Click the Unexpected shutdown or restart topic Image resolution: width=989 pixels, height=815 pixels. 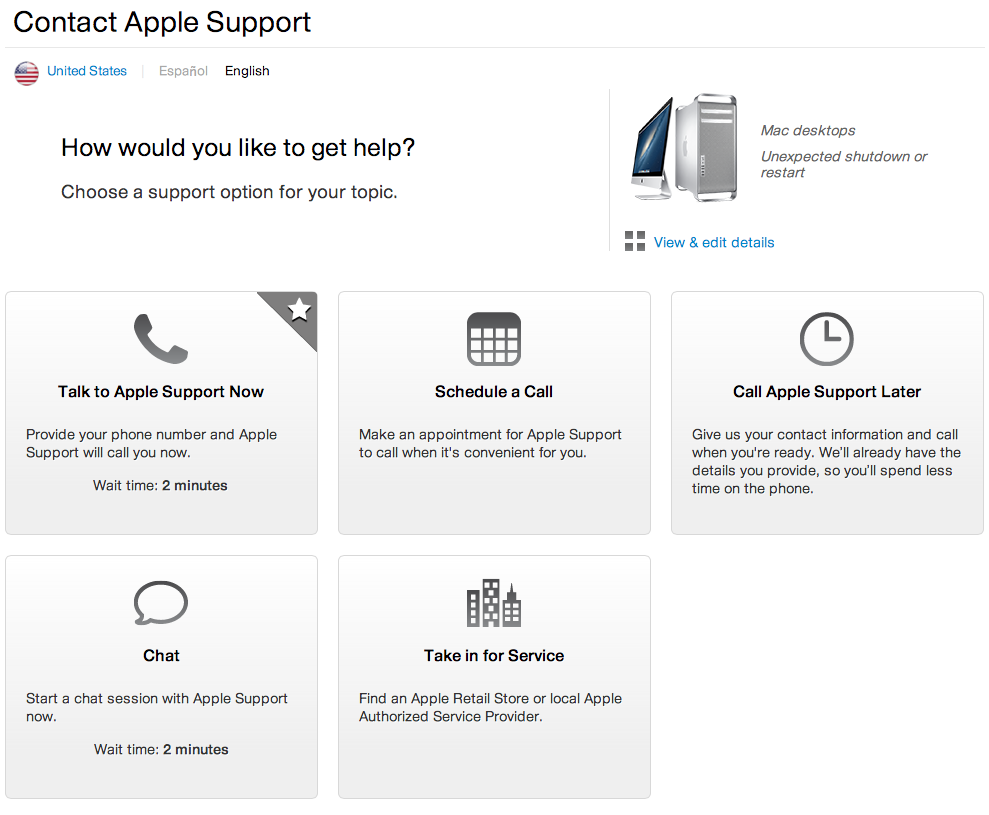(x=843, y=164)
